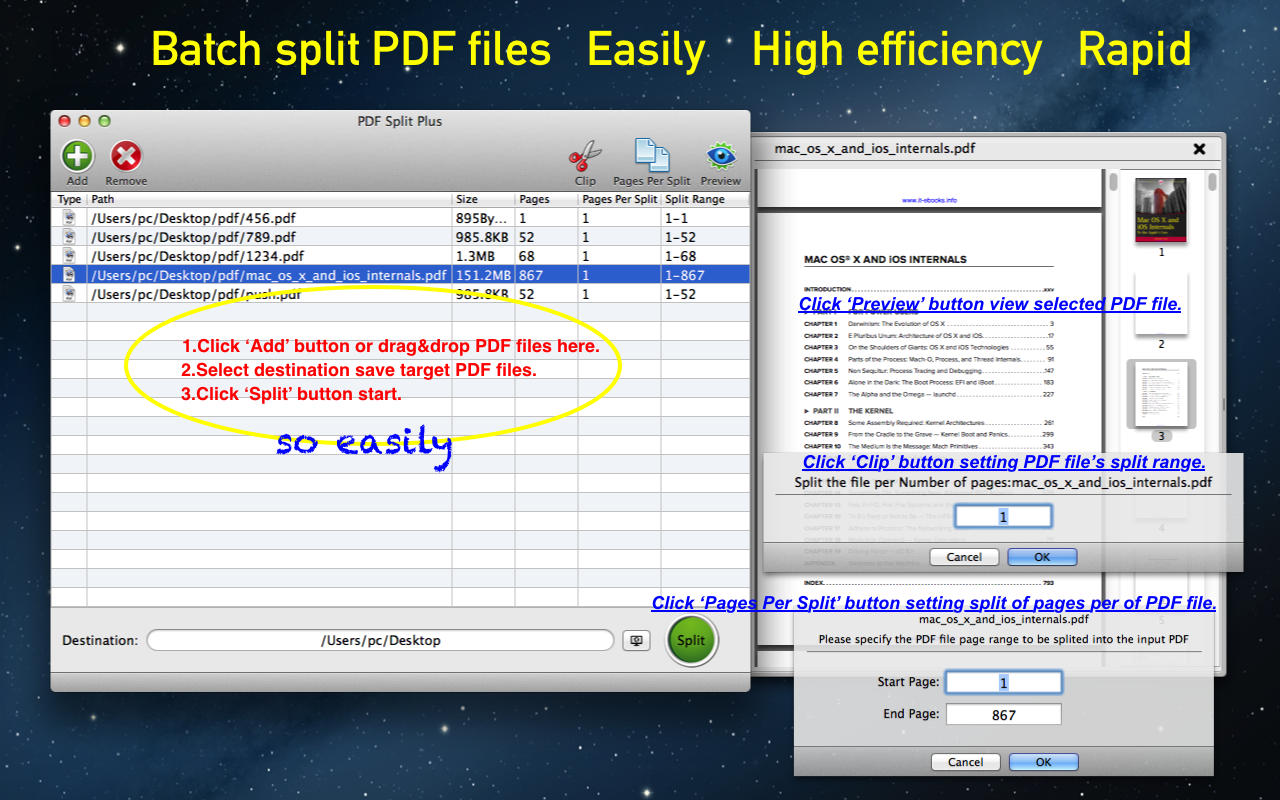Click the Split Range column header
The width and height of the screenshot is (1280, 800).
coord(705,200)
